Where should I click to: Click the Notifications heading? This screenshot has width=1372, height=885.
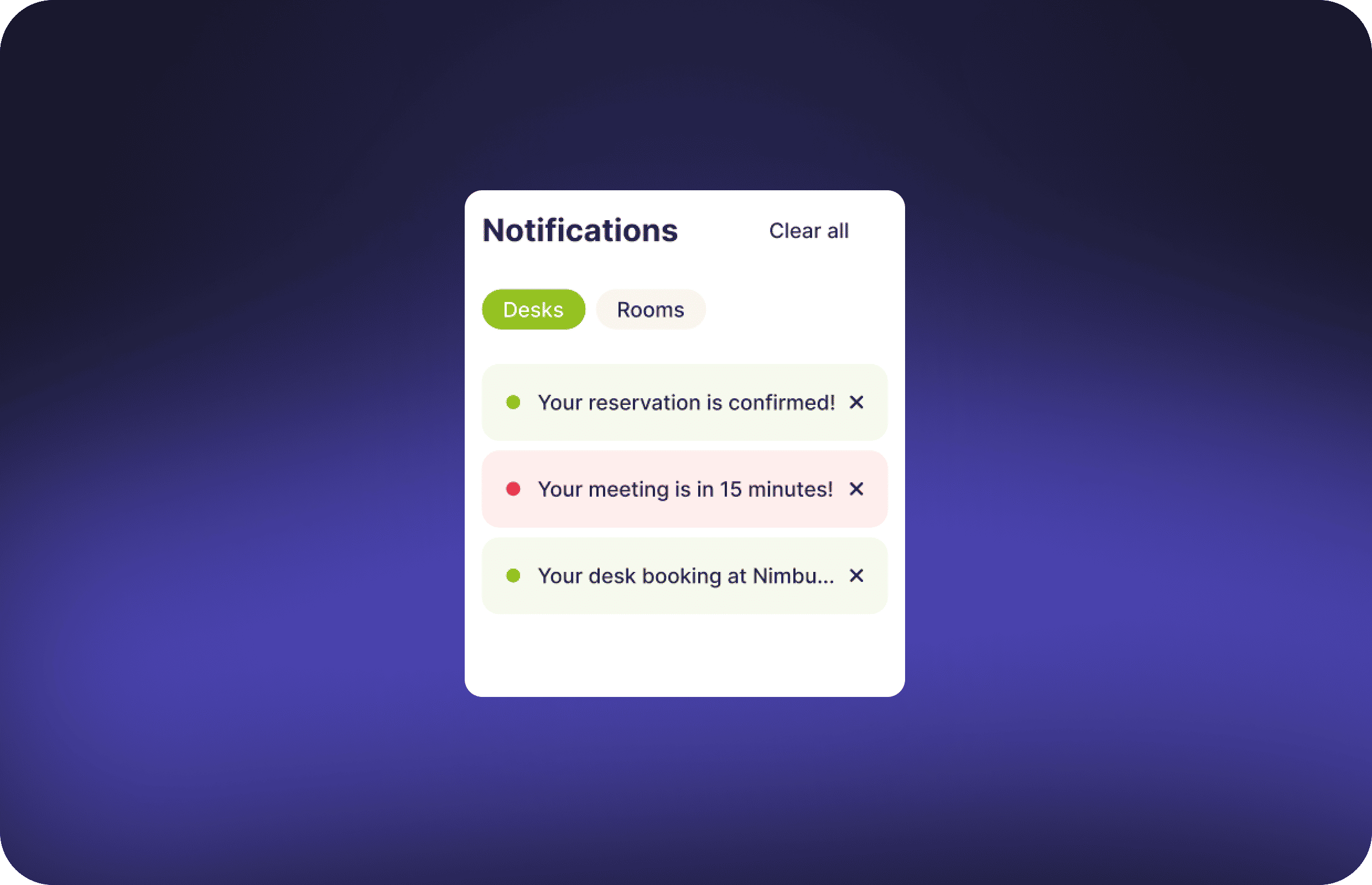pyautogui.click(x=580, y=231)
